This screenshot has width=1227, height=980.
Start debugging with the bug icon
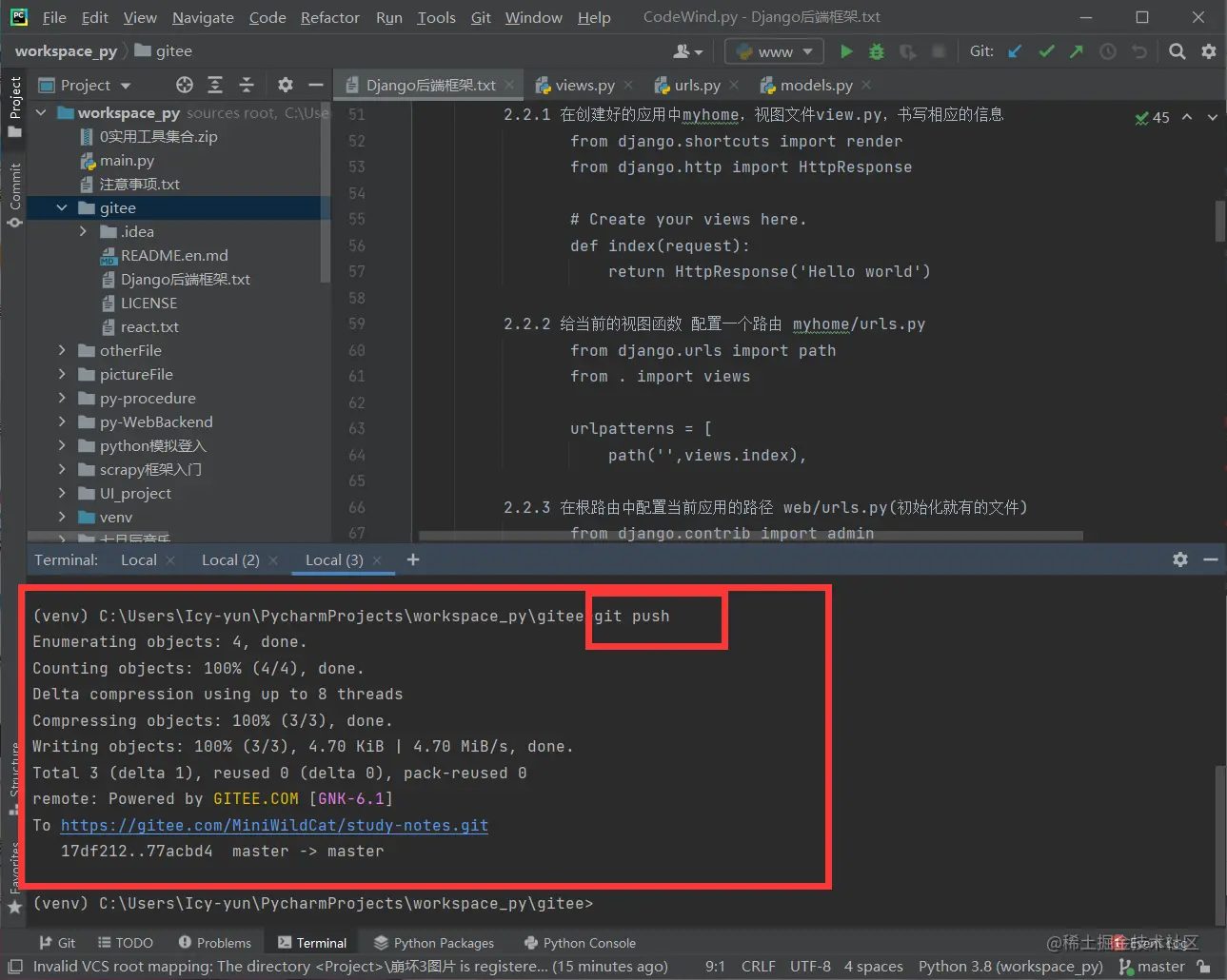877,51
